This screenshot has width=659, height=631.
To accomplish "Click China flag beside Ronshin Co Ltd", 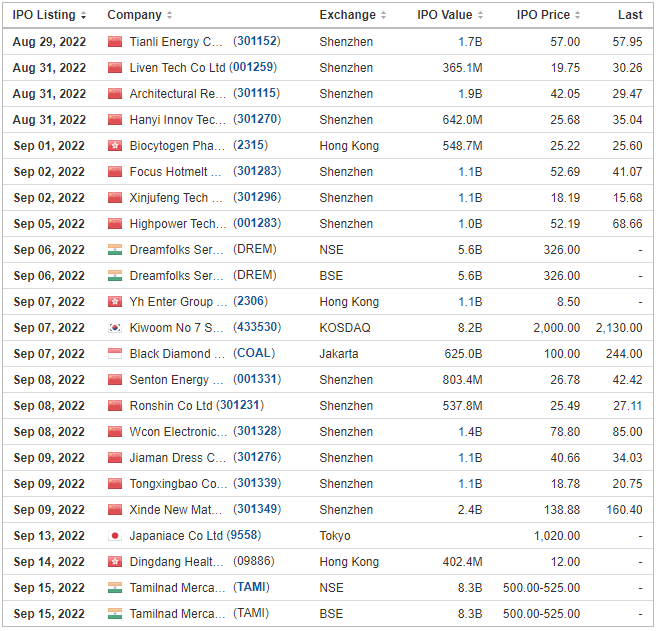I will (115, 406).
